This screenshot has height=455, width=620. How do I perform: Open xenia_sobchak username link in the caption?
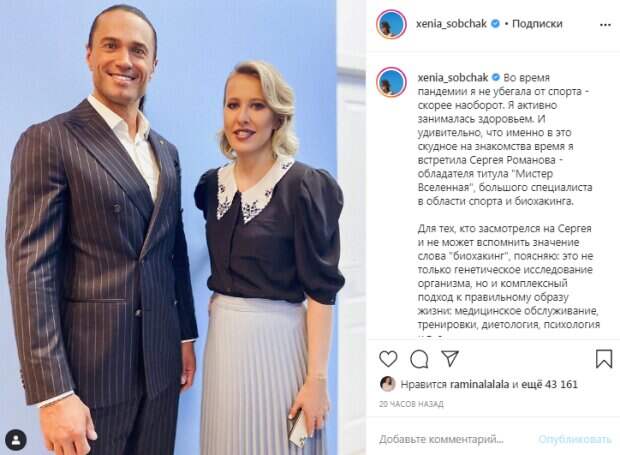pos(453,77)
